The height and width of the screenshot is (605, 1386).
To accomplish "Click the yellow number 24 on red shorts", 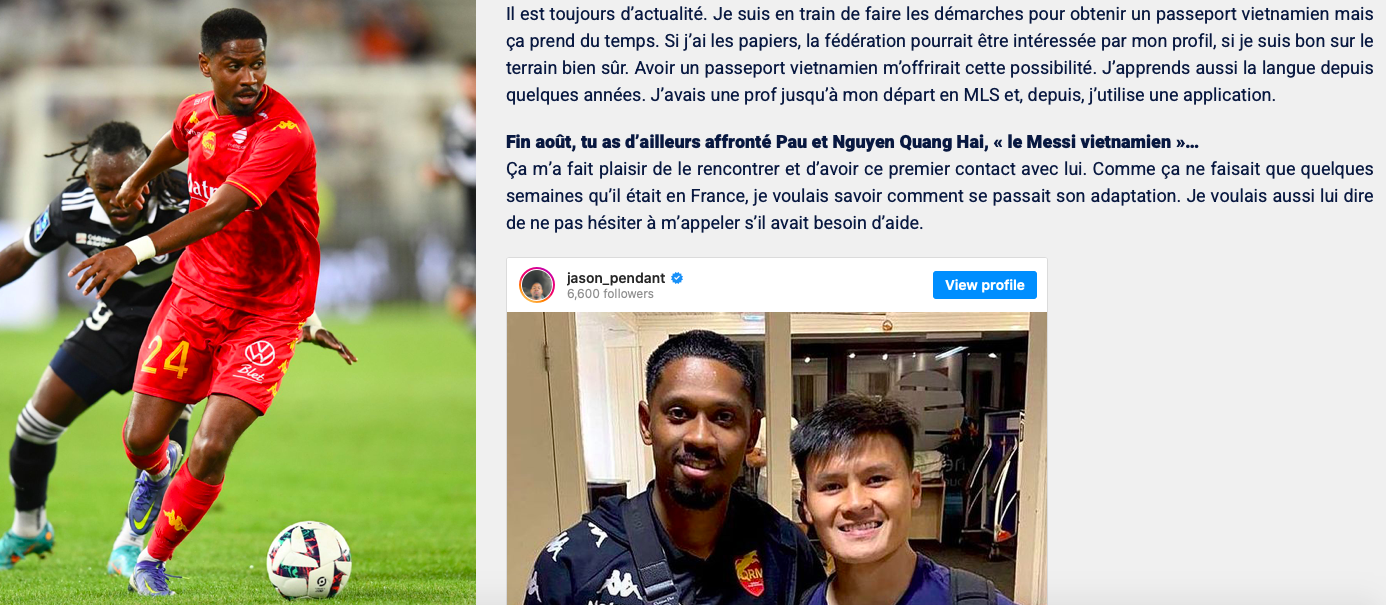I will (165, 358).
